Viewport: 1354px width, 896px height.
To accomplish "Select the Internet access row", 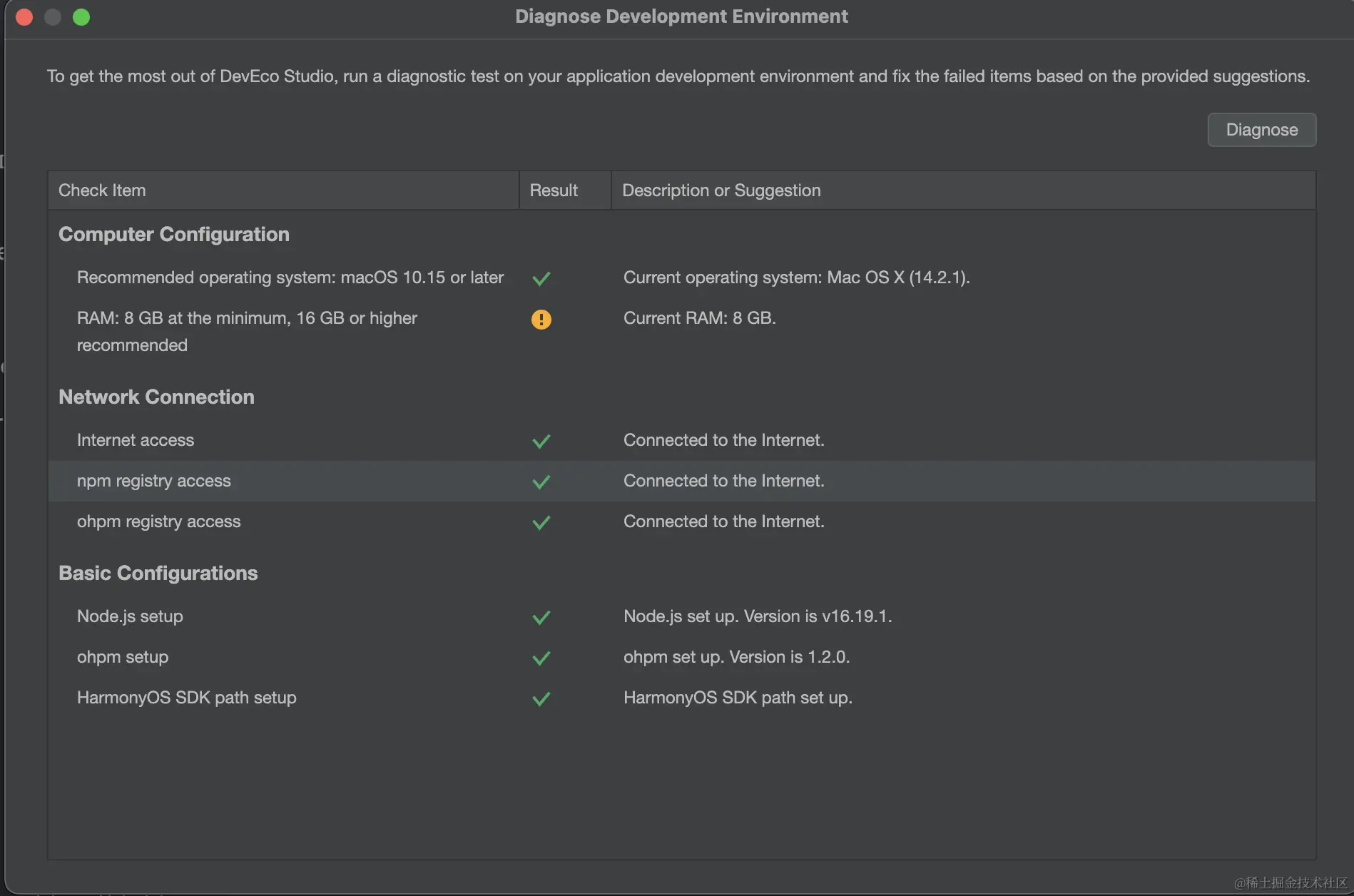I will 136,440.
